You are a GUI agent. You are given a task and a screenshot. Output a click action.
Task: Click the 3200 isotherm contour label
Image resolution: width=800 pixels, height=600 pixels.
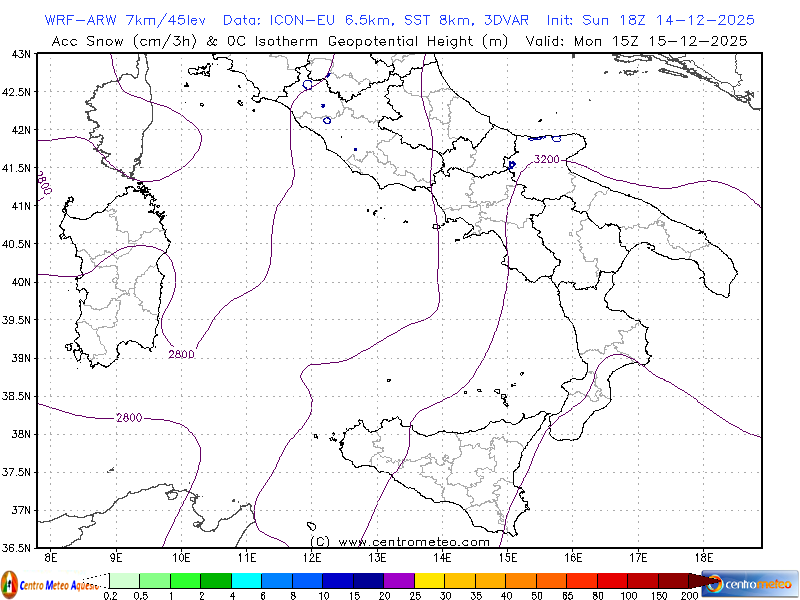546,160
